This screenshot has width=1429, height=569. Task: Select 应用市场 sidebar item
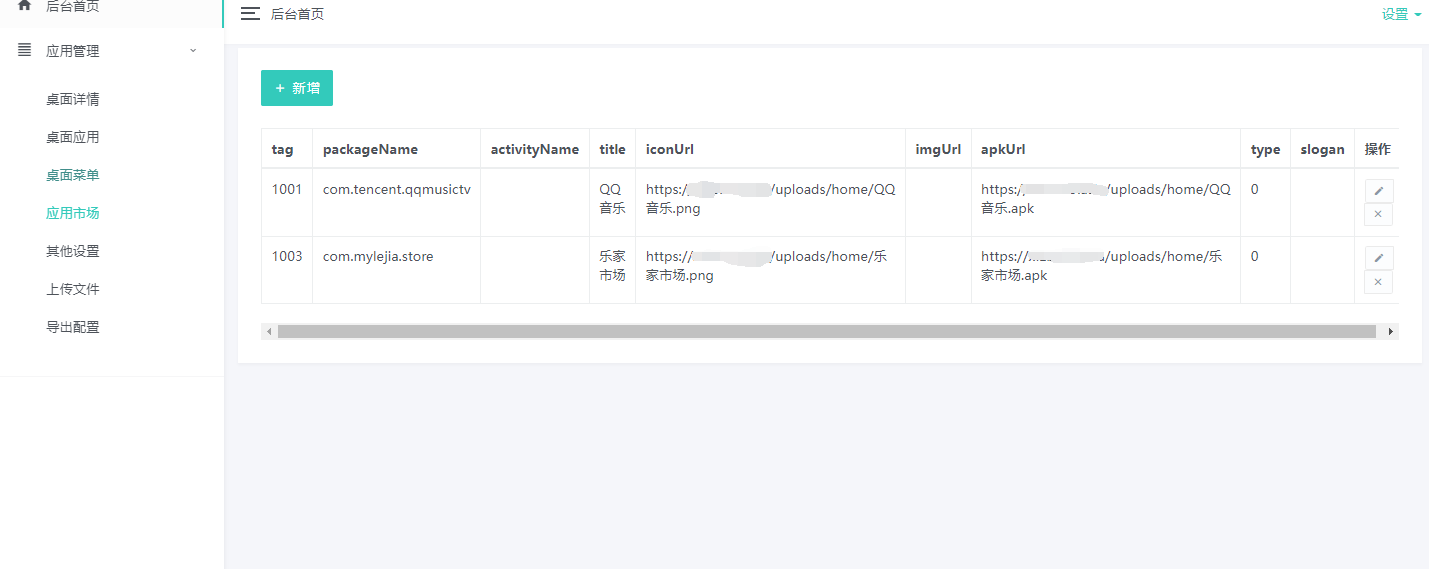pyautogui.click(x=73, y=213)
